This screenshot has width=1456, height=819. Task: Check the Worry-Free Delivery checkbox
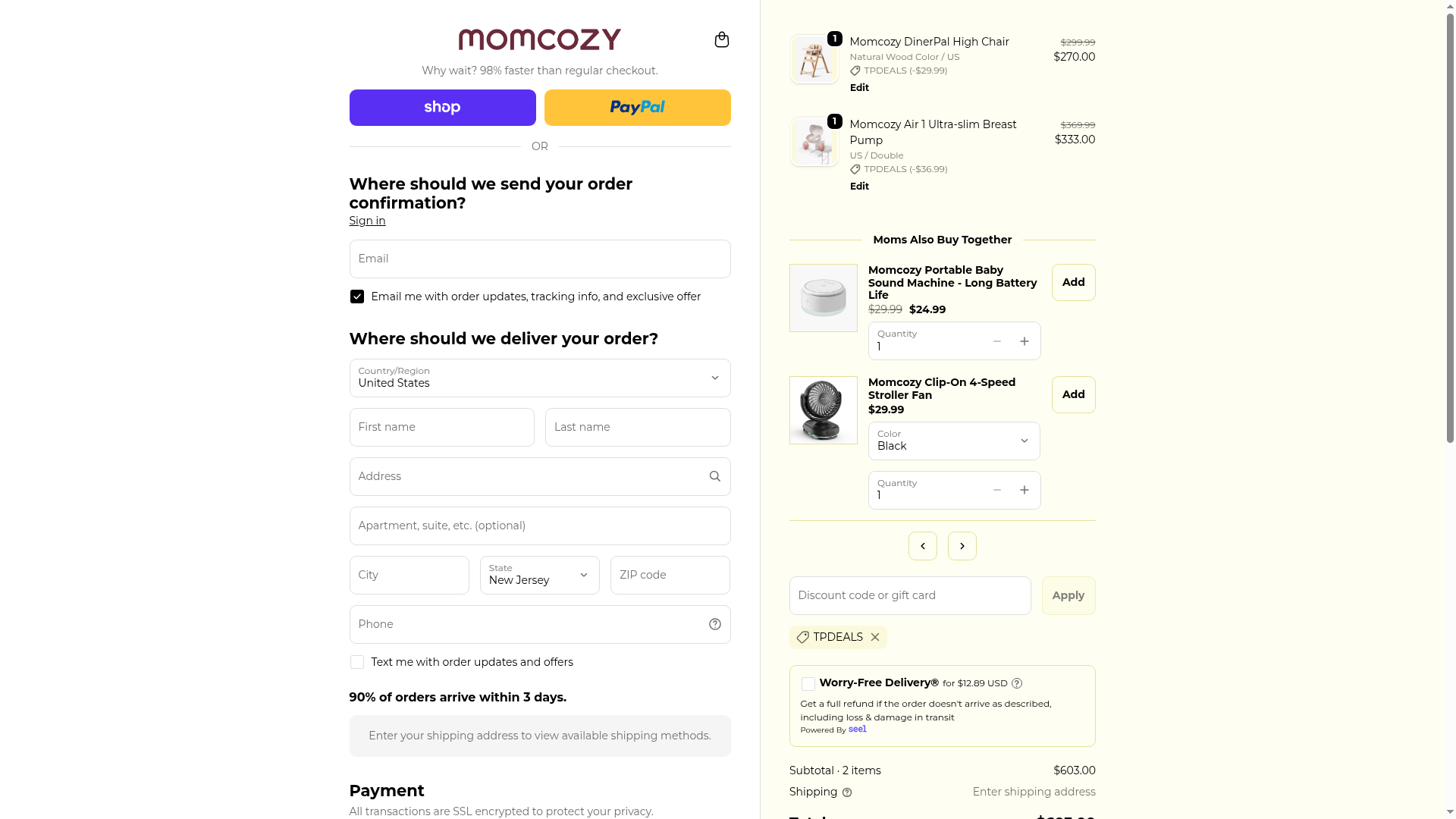808,684
